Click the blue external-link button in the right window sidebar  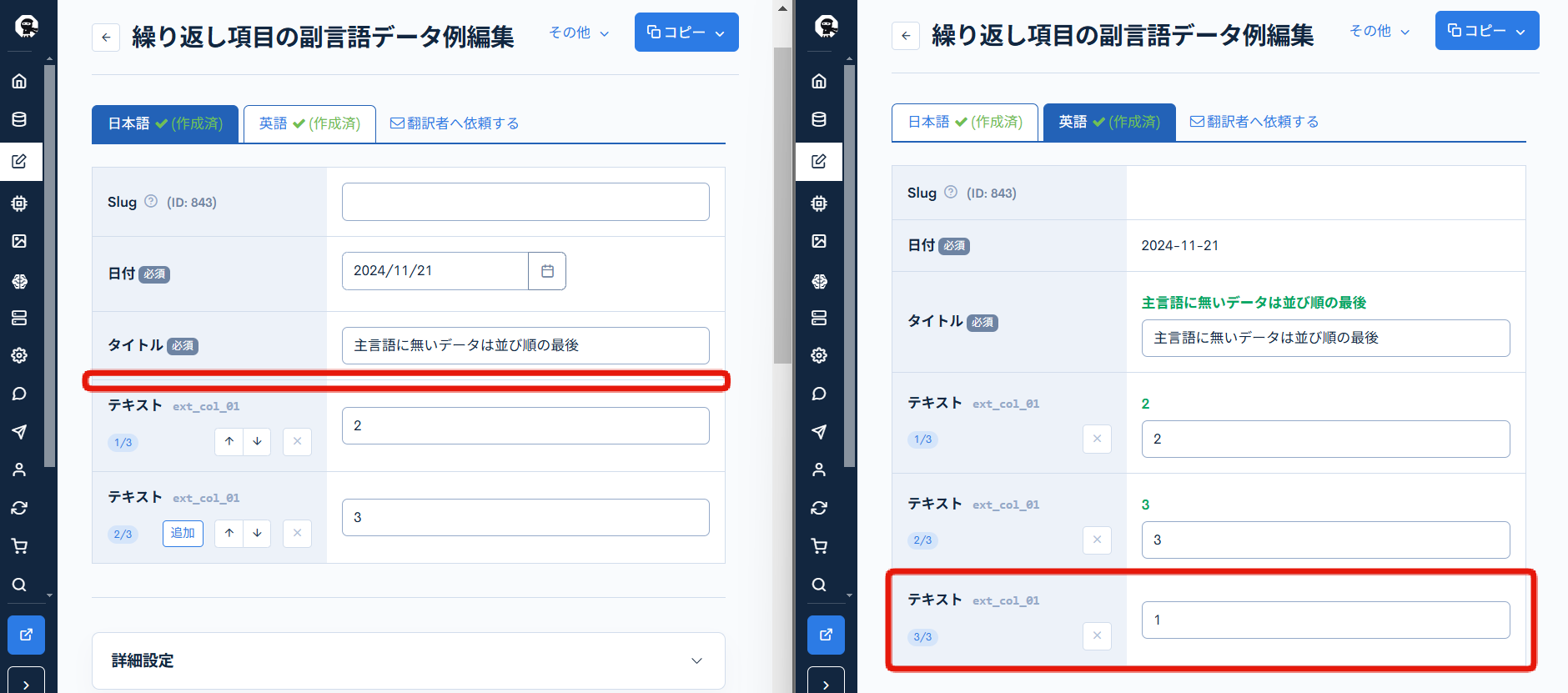[x=826, y=635]
